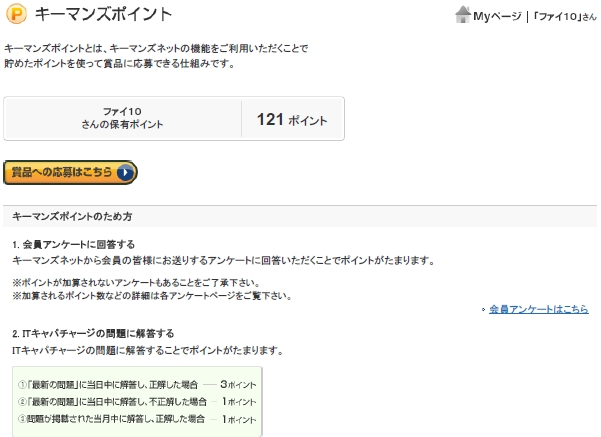This screenshot has height=437, width=601.
Task: Click the home icon beside Myページ
Action: (463, 15)
